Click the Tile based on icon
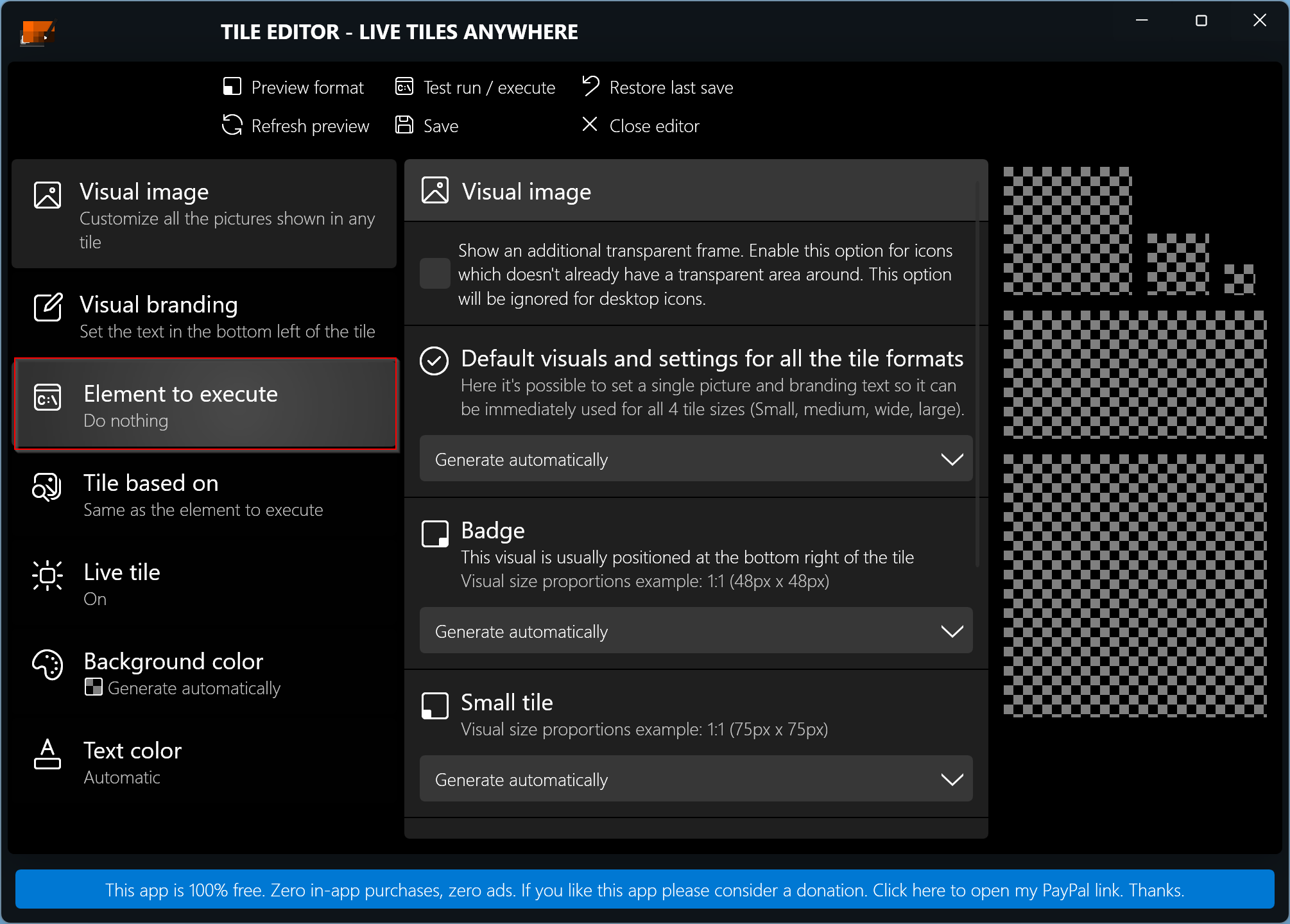The image size is (1290, 924). click(47, 487)
